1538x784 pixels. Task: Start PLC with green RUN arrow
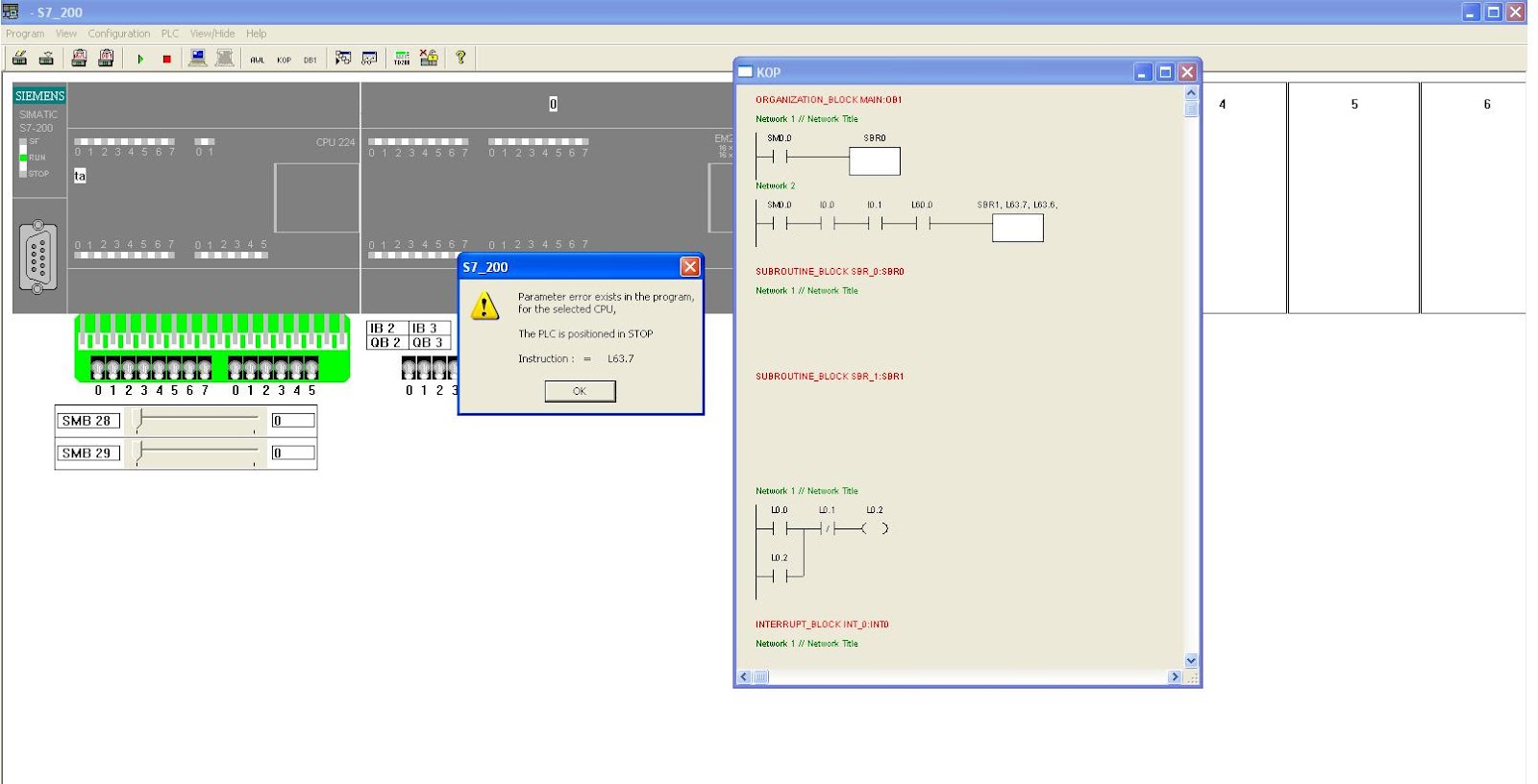[140, 59]
